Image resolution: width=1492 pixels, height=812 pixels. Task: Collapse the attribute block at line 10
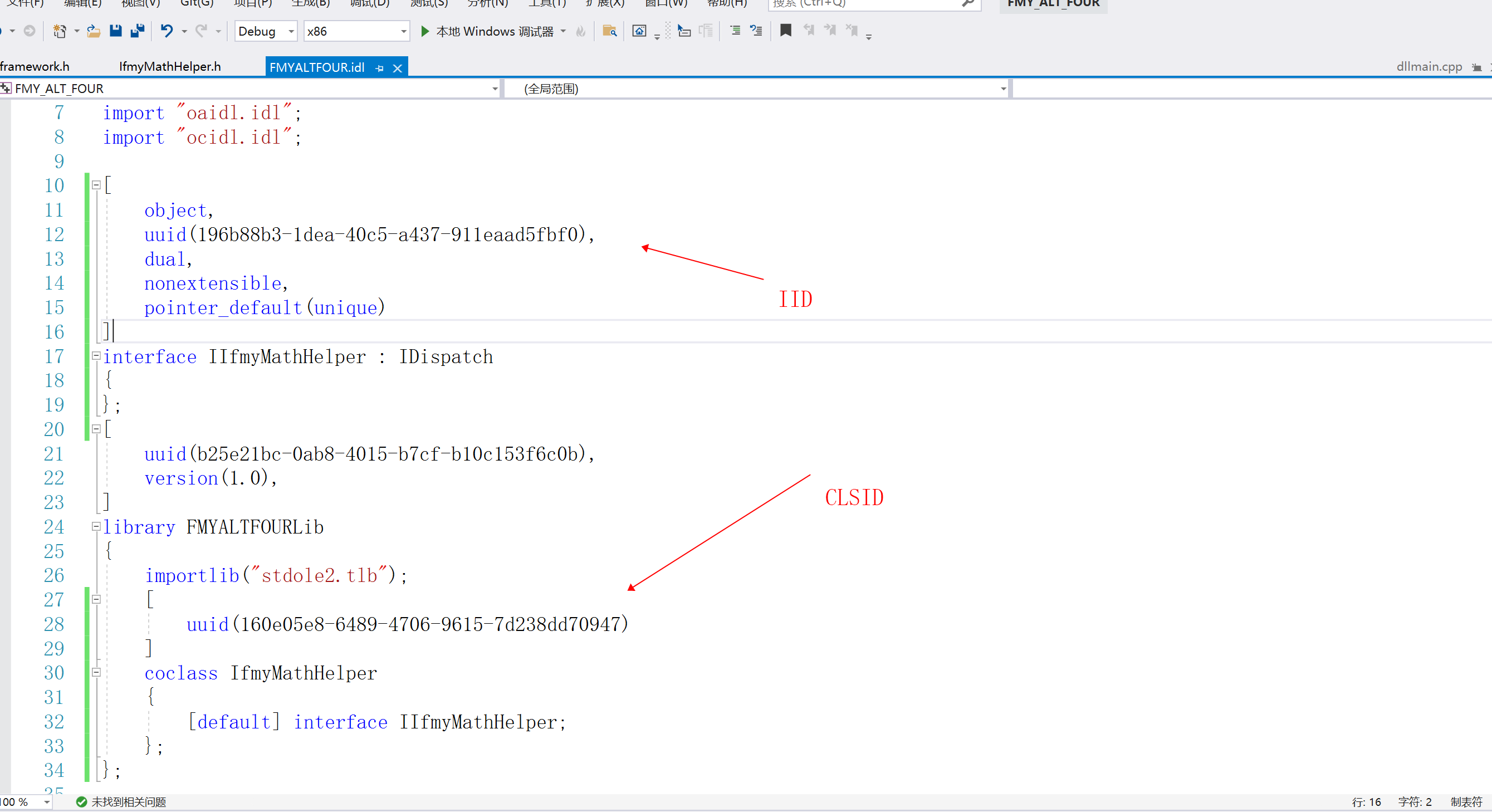click(96, 185)
